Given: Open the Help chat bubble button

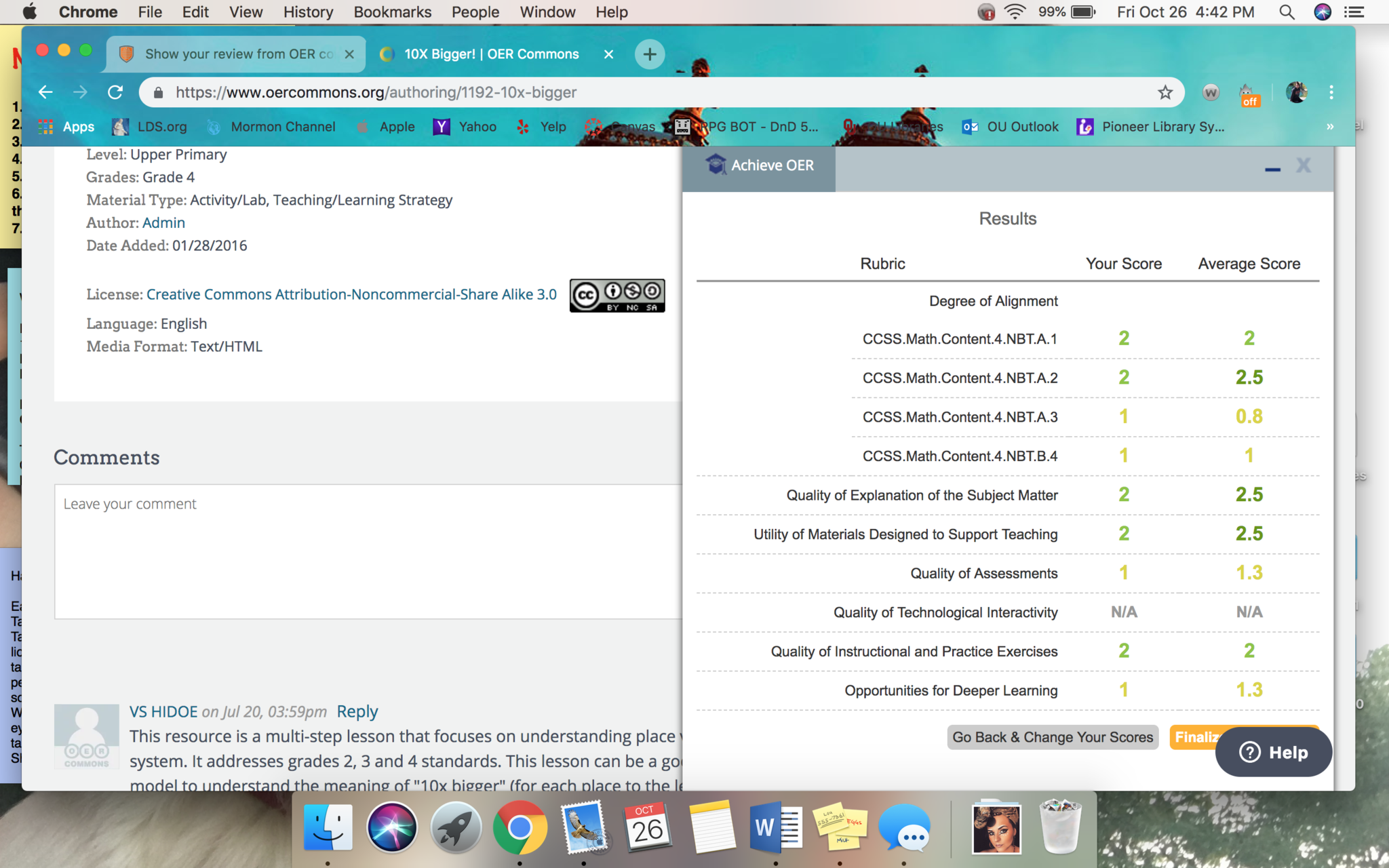Looking at the screenshot, I should (1273, 752).
